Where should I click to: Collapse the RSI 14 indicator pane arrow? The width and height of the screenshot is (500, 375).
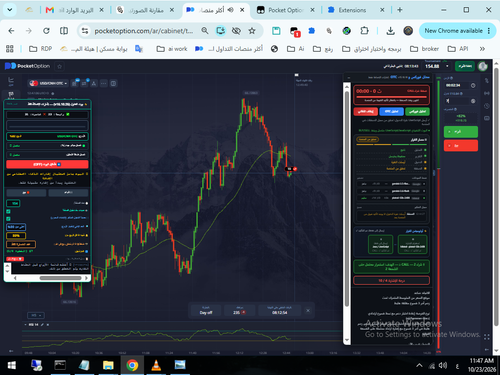pos(26,325)
